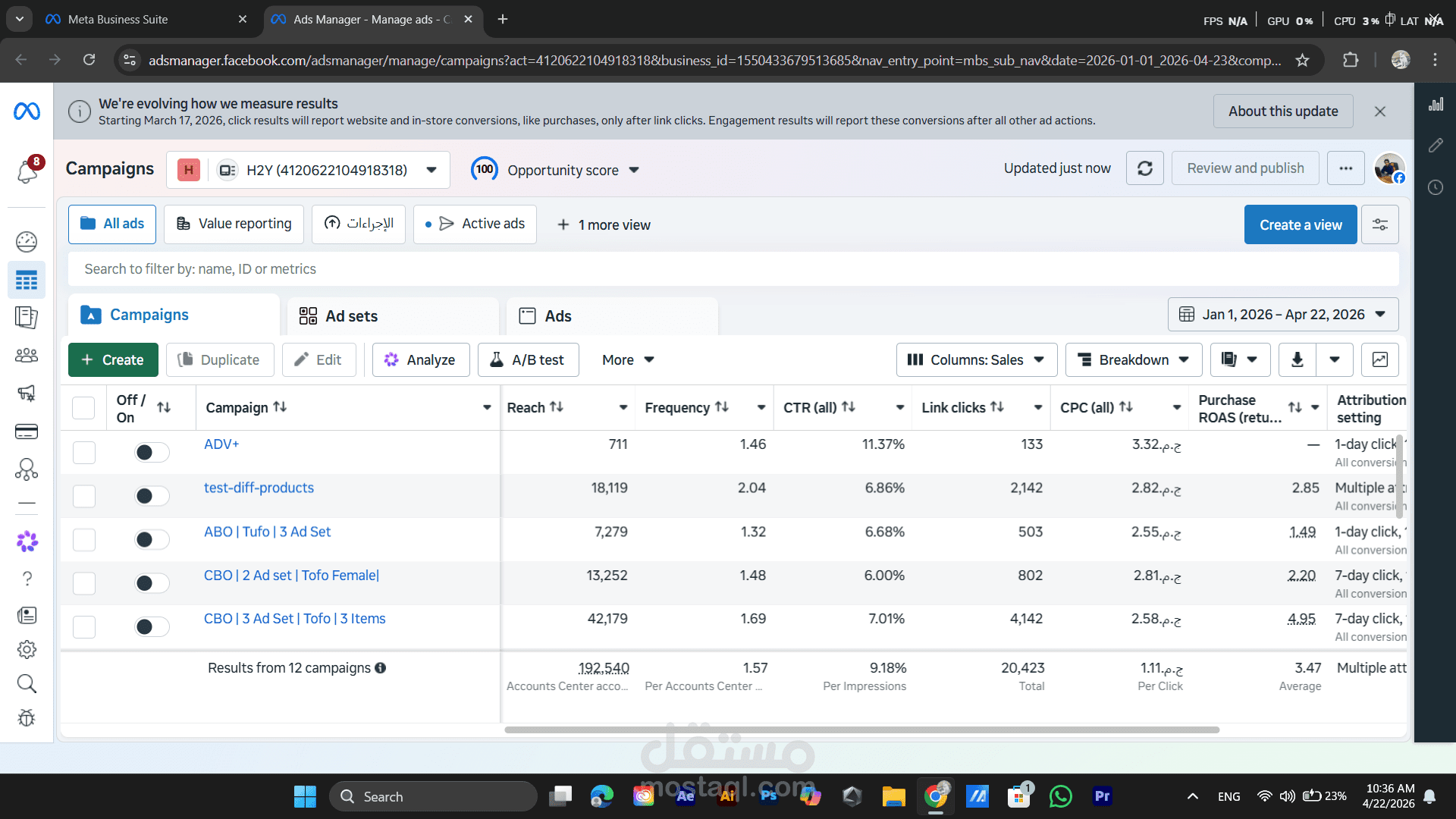
Task: Click the horizontal table scrollbar
Action: tap(861, 730)
